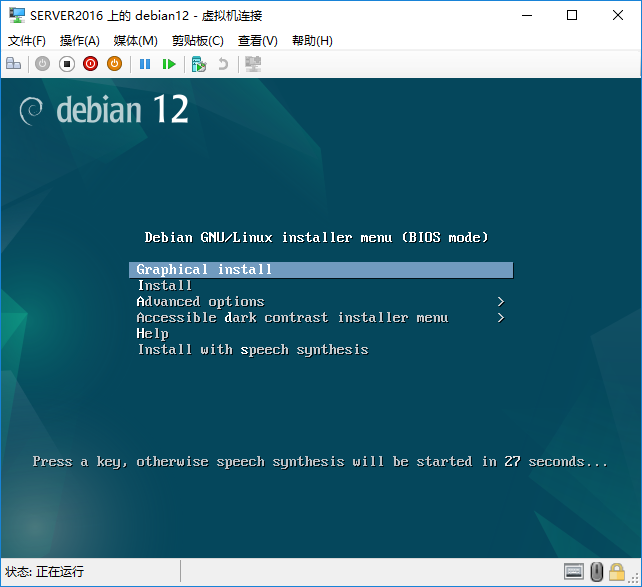Click the installer menu (BIOS mode) heading
The height and width of the screenshot is (587, 642).
click(x=316, y=237)
